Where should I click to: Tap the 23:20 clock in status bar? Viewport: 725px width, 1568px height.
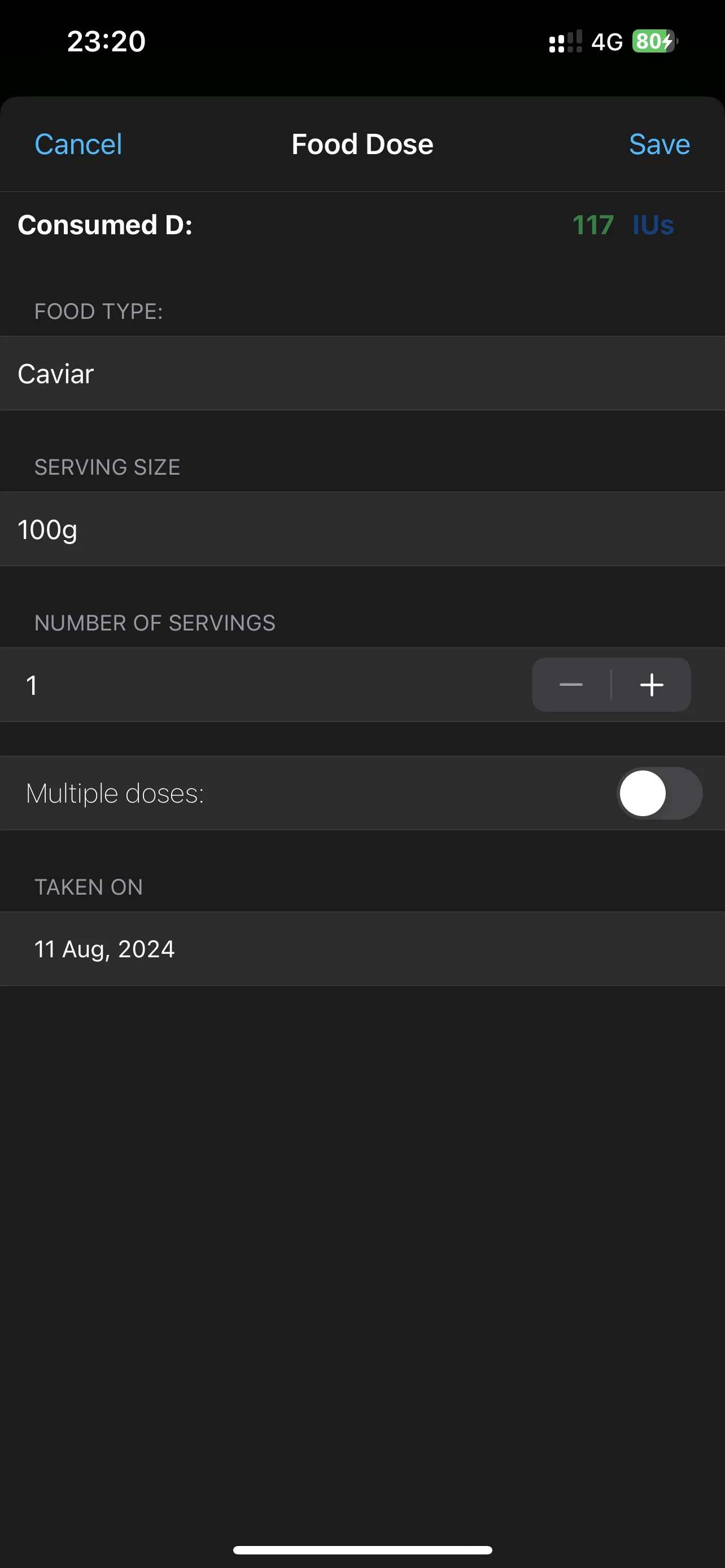pos(106,41)
